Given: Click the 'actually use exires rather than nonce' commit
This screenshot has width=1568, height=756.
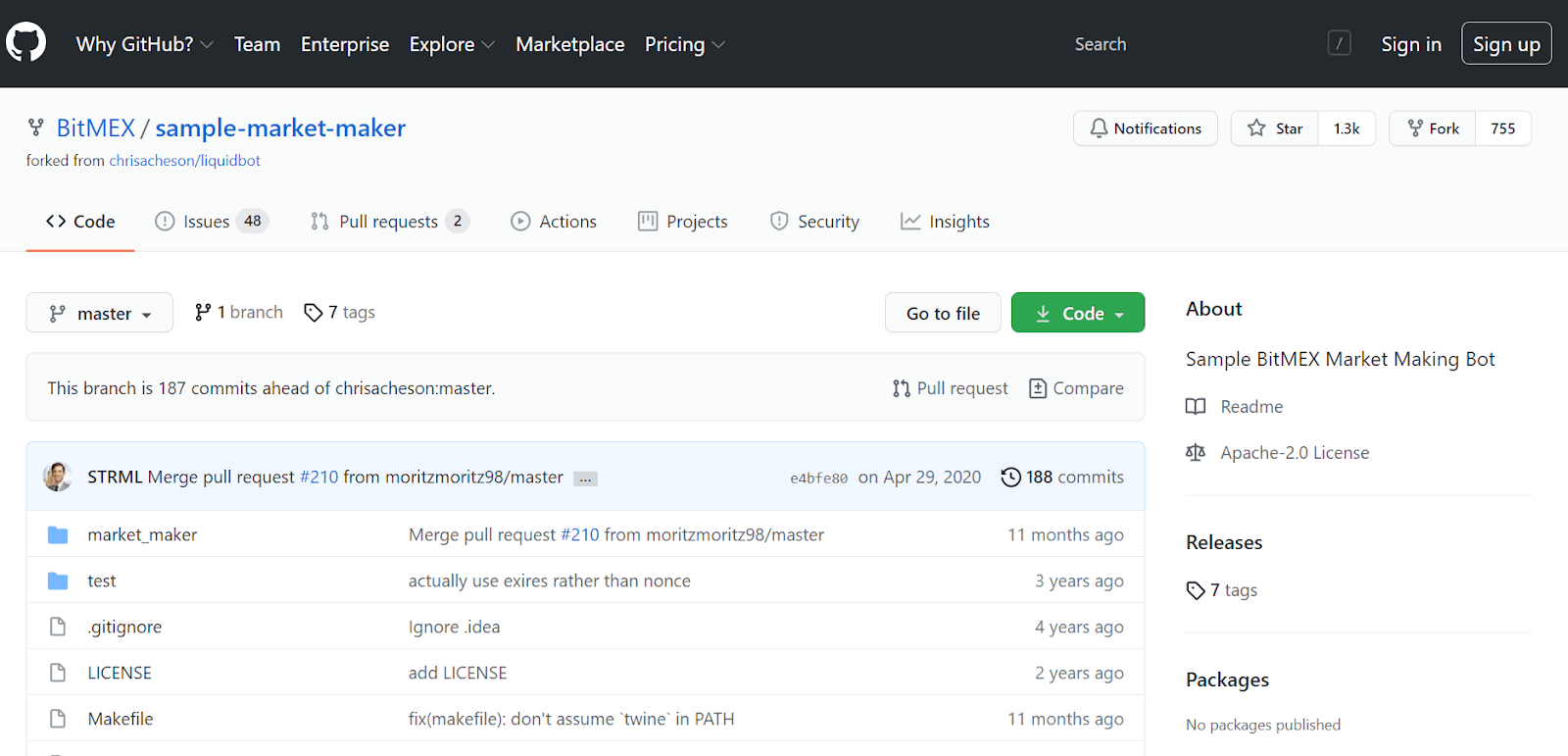Looking at the screenshot, I should (x=550, y=580).
